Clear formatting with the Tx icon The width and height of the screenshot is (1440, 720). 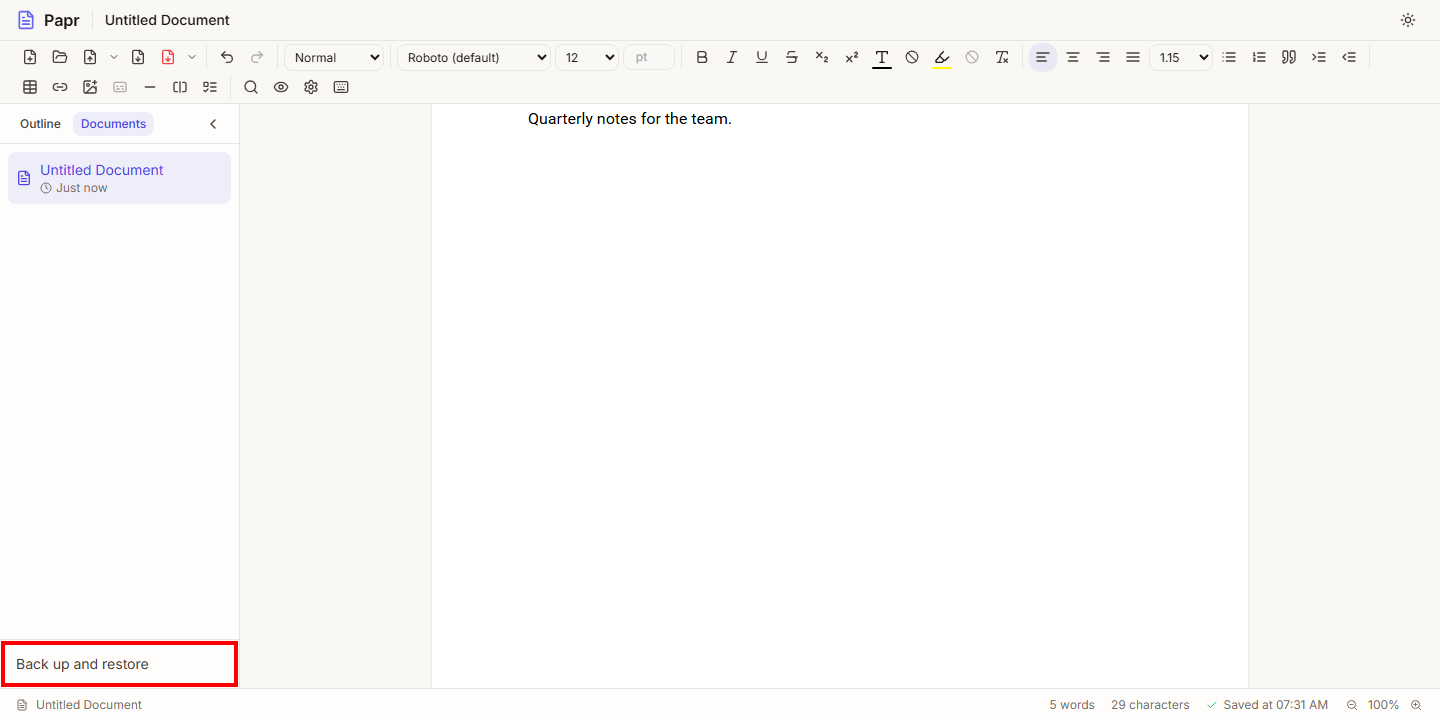coord(1002,57)
